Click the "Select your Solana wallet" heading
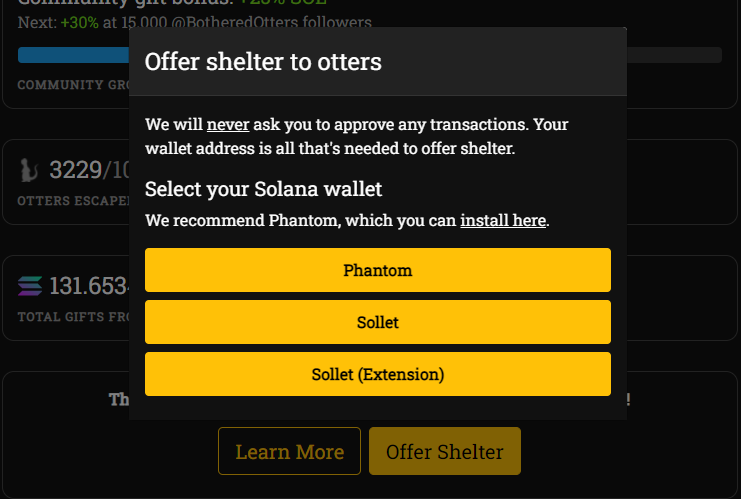This screenshot has width=741, height=499. coord(264,189)
